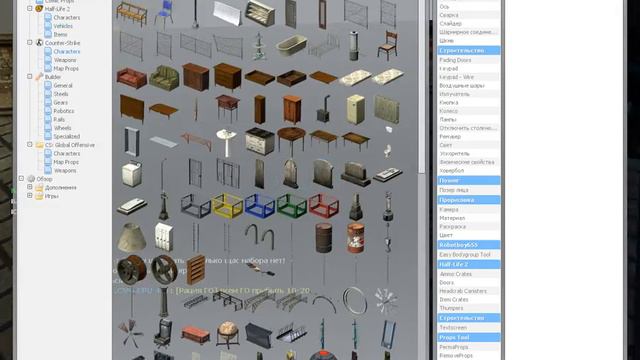Select the Easy Bodygroup Tool

[469, 255]
